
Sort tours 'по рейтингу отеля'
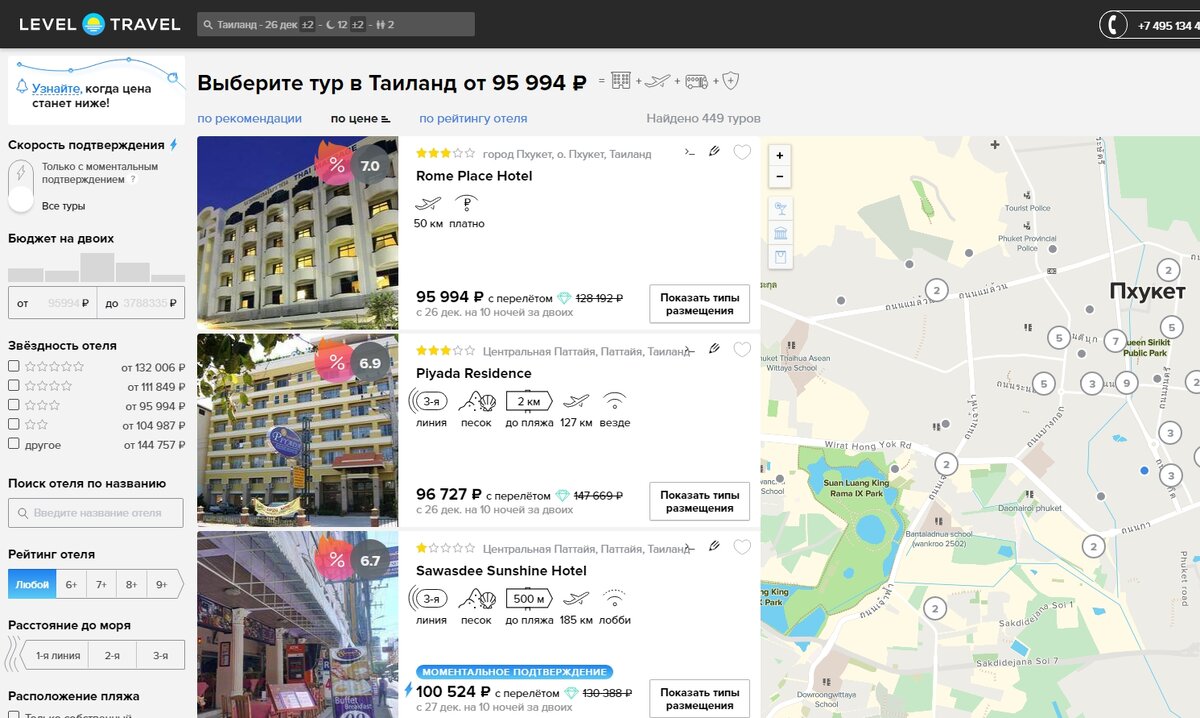click(x=473, y=118)
